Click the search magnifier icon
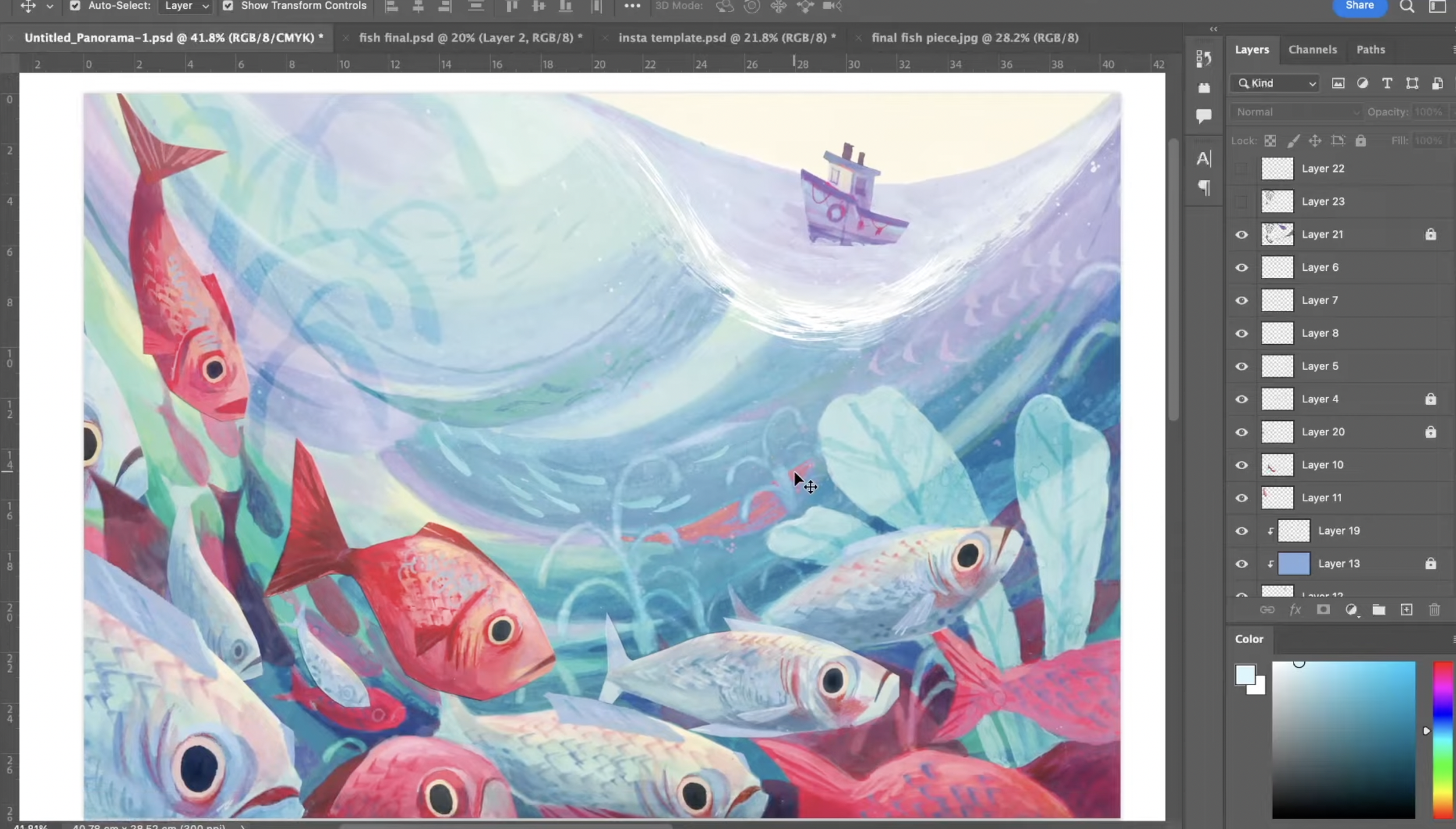 (1406, 6)
